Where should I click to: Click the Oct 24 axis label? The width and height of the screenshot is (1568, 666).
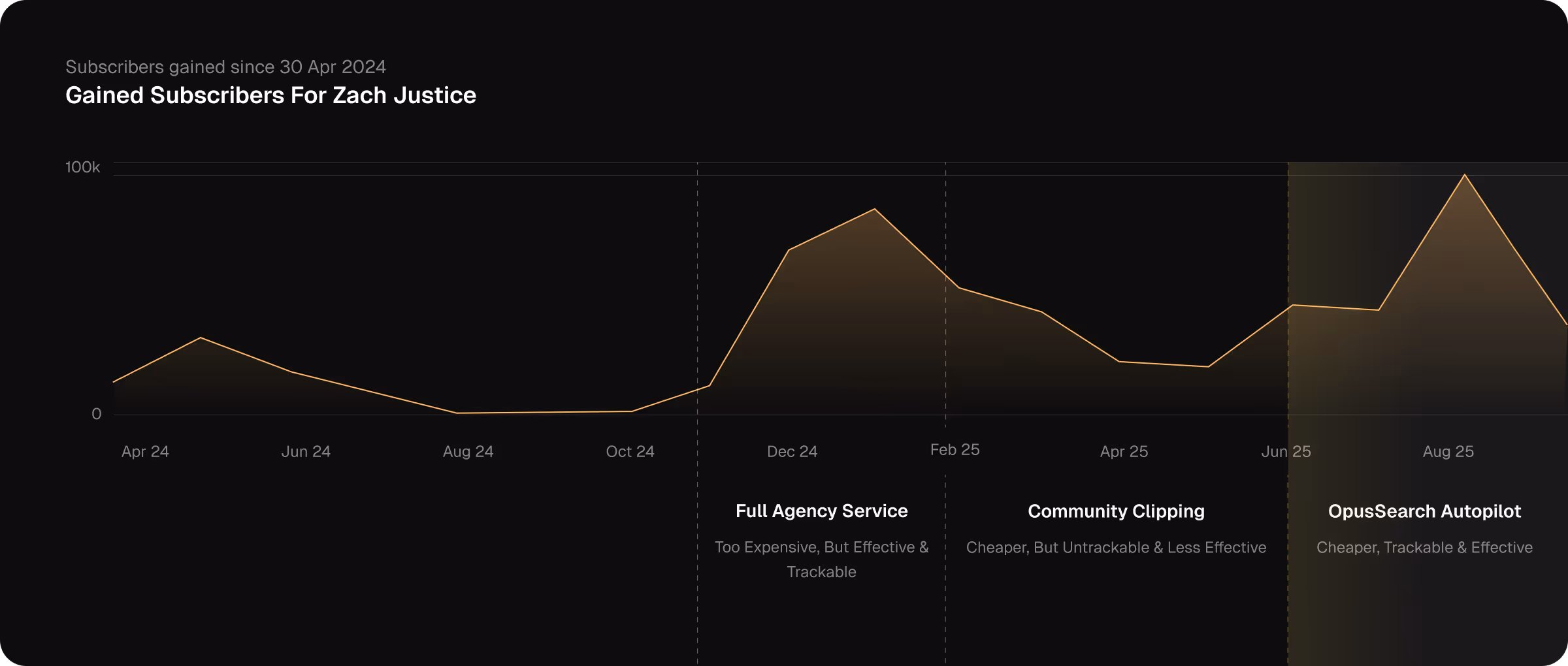(x=629, y=451)
